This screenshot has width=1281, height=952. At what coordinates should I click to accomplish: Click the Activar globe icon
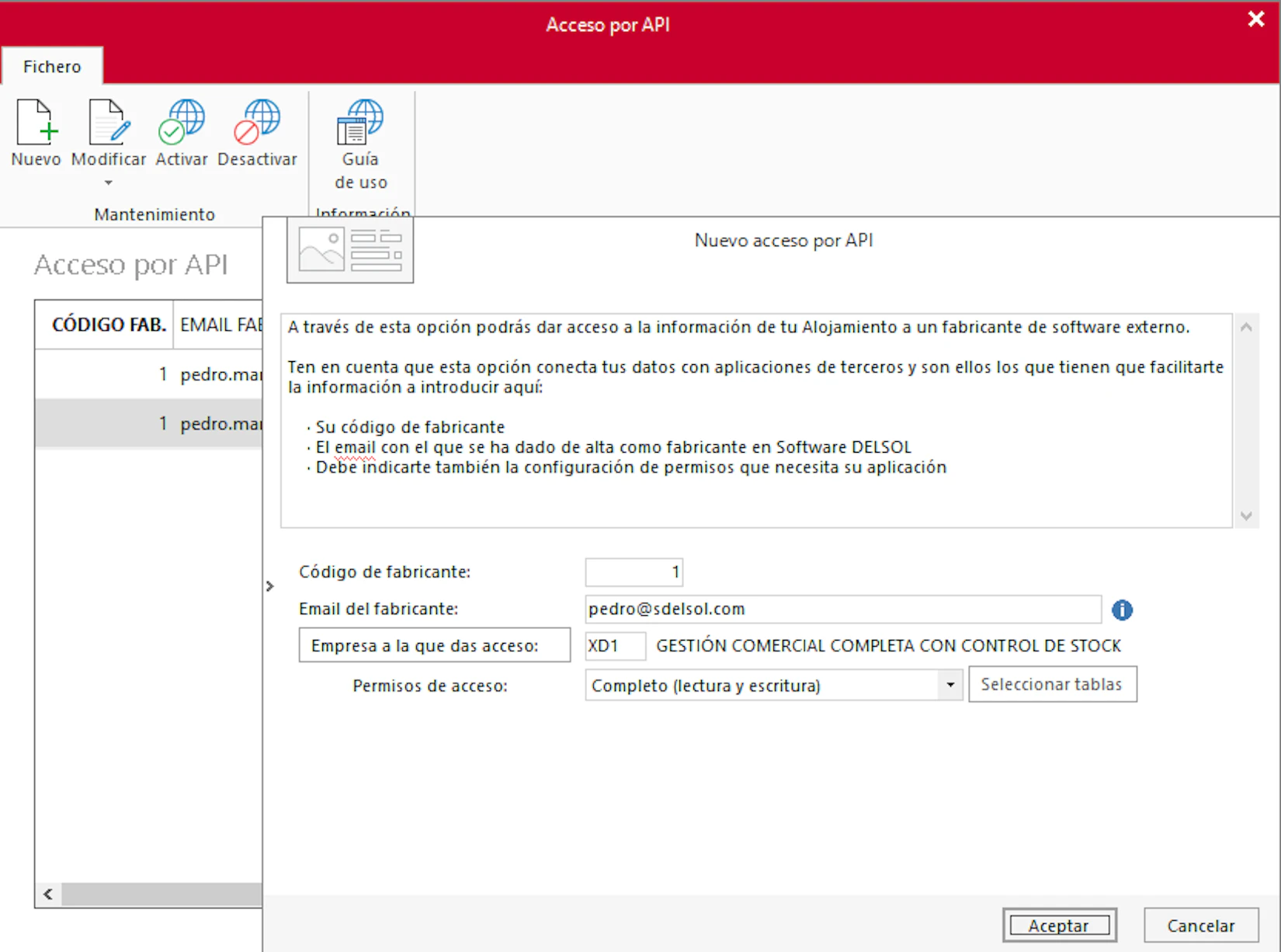[181, 123]
